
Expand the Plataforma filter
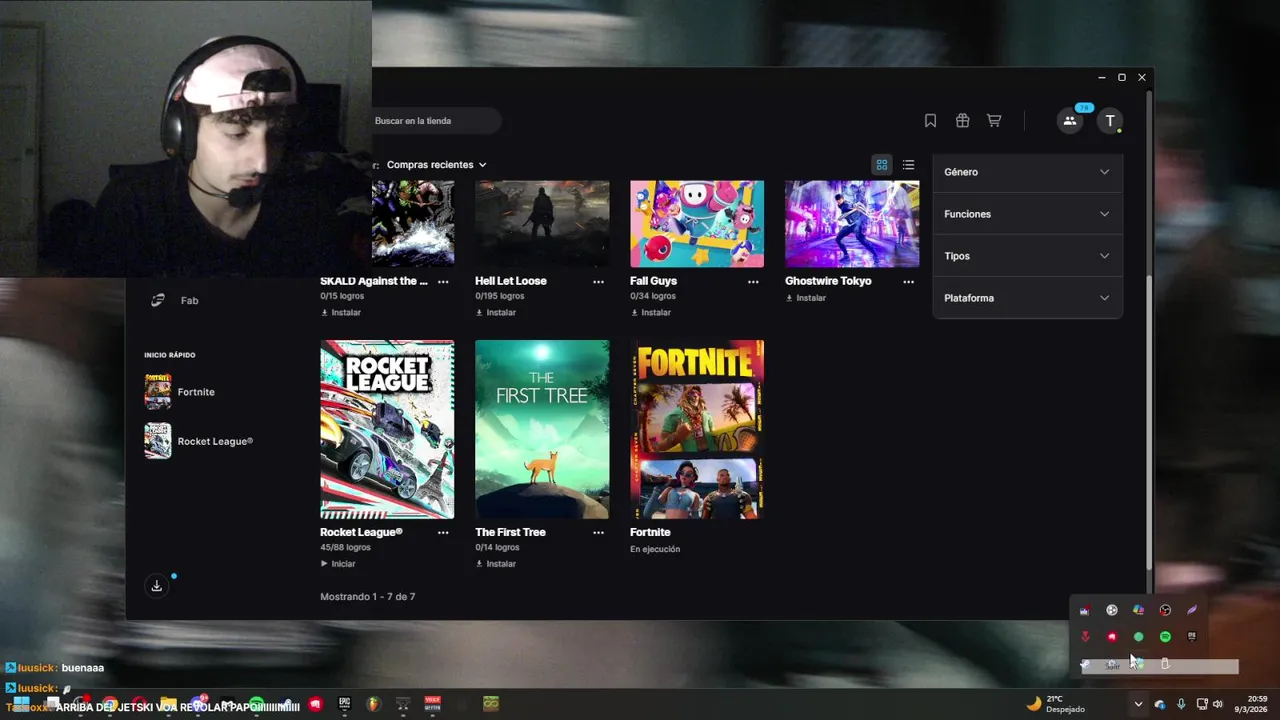pos(1027,298)
